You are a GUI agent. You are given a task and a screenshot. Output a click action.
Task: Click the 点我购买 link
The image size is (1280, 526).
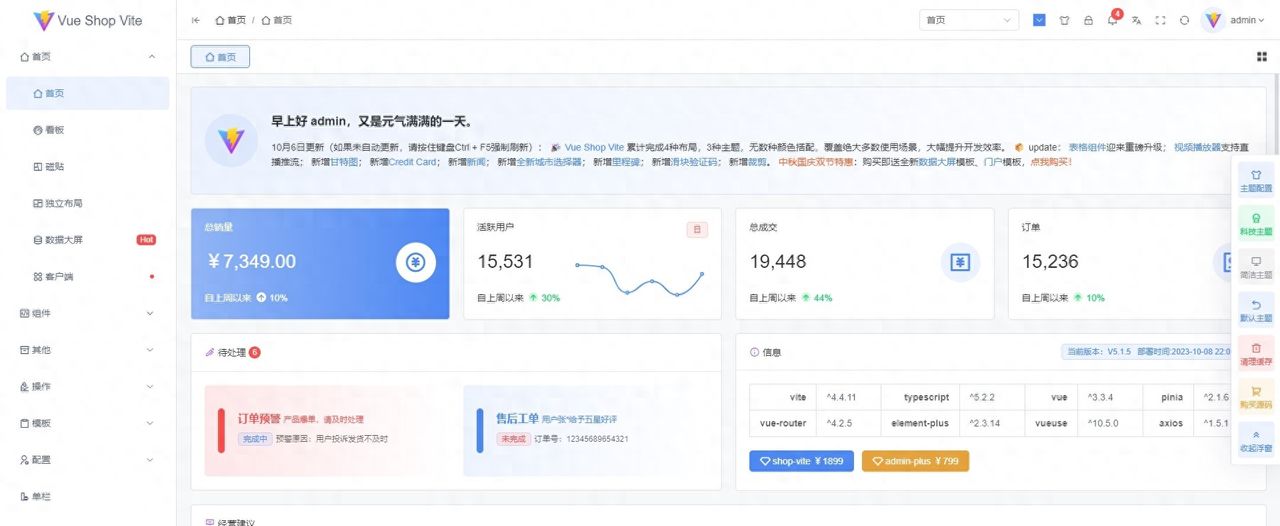coord(1051,162)
